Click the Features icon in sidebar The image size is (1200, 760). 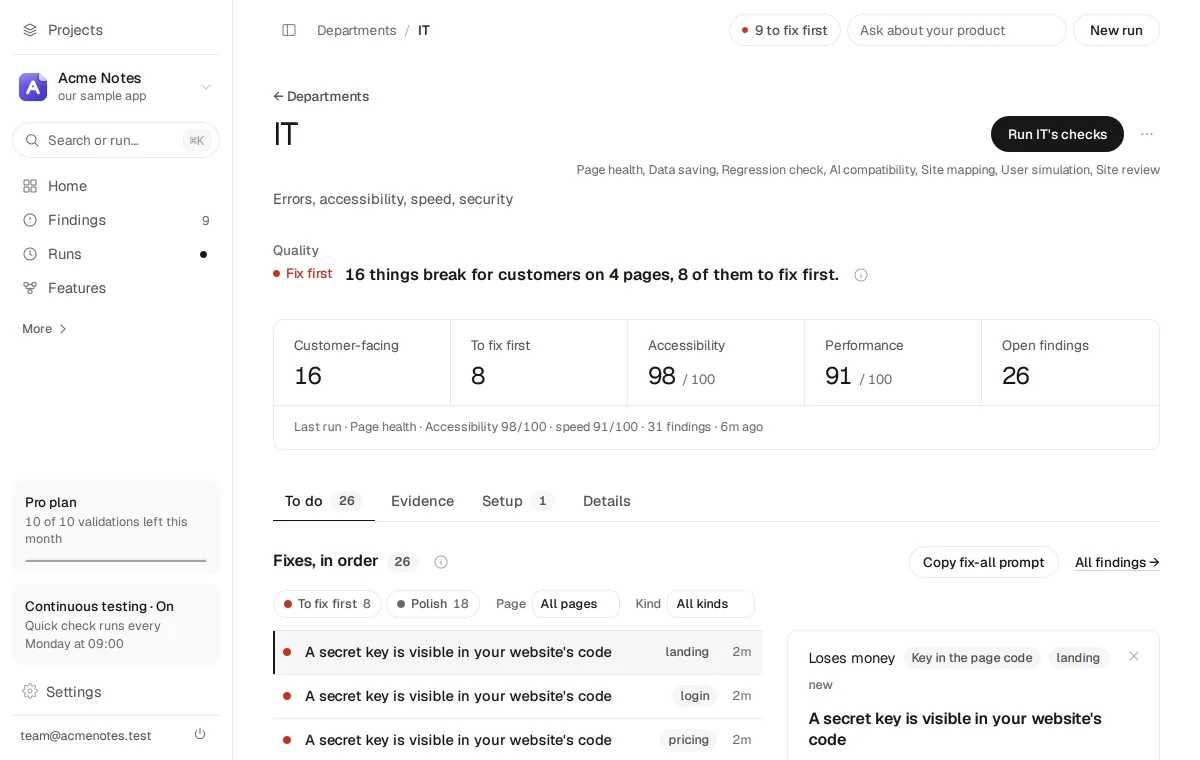point(30,288)
